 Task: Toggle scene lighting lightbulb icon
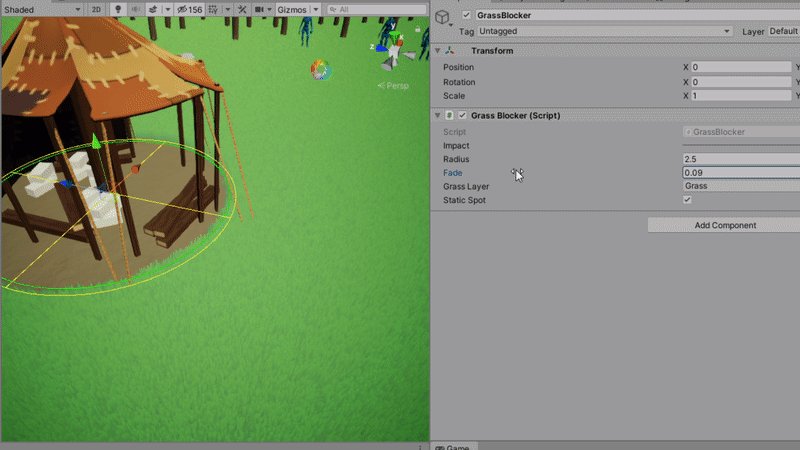118,9
